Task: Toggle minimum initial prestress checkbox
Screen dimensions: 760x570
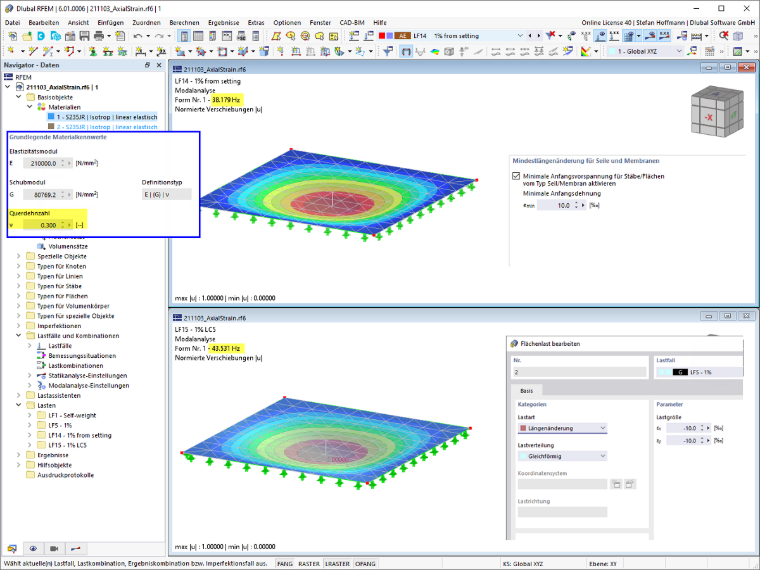Action: click(x=516, y=176)
